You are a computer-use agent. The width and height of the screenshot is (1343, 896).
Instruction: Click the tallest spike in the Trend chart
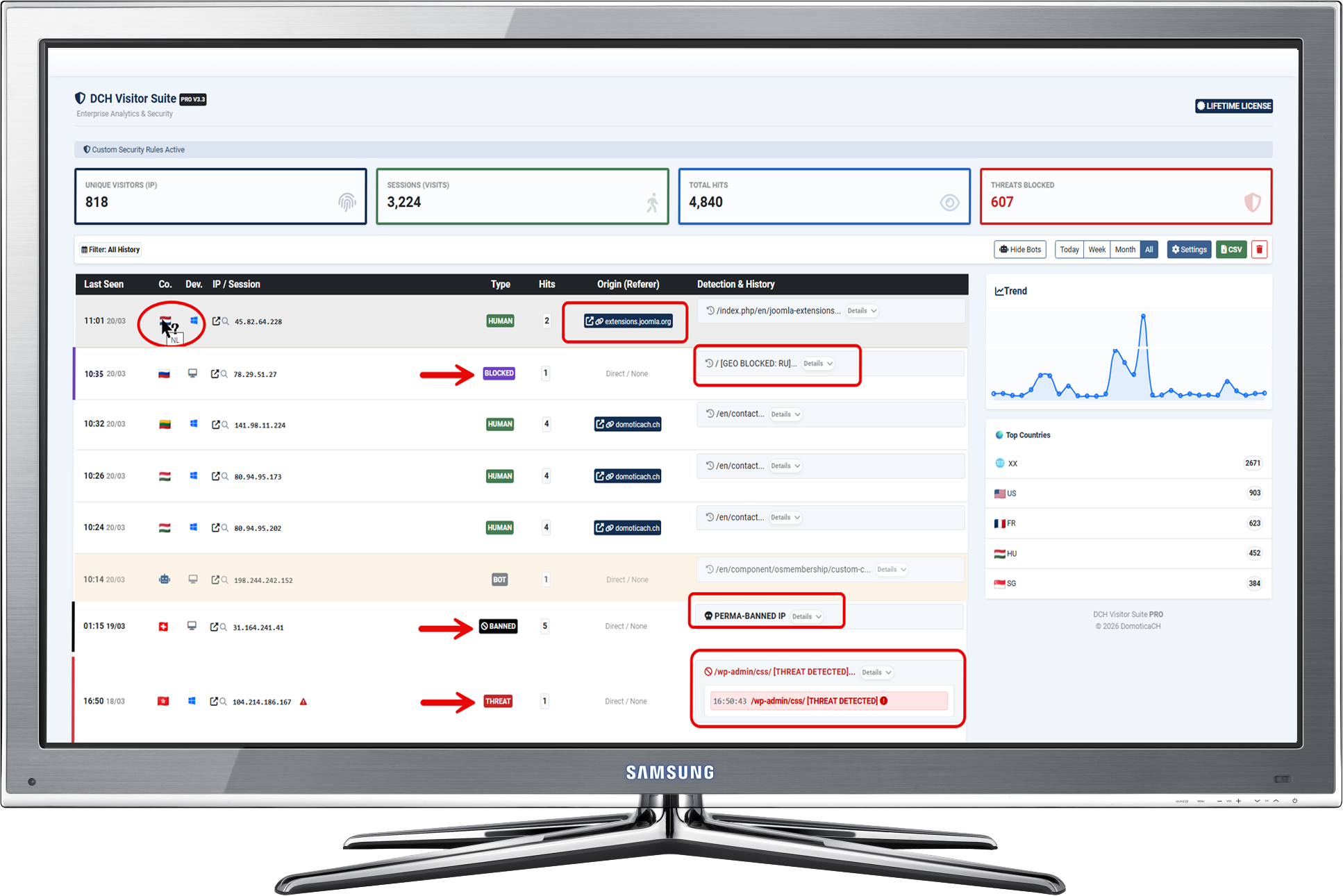pos(1142,314)
